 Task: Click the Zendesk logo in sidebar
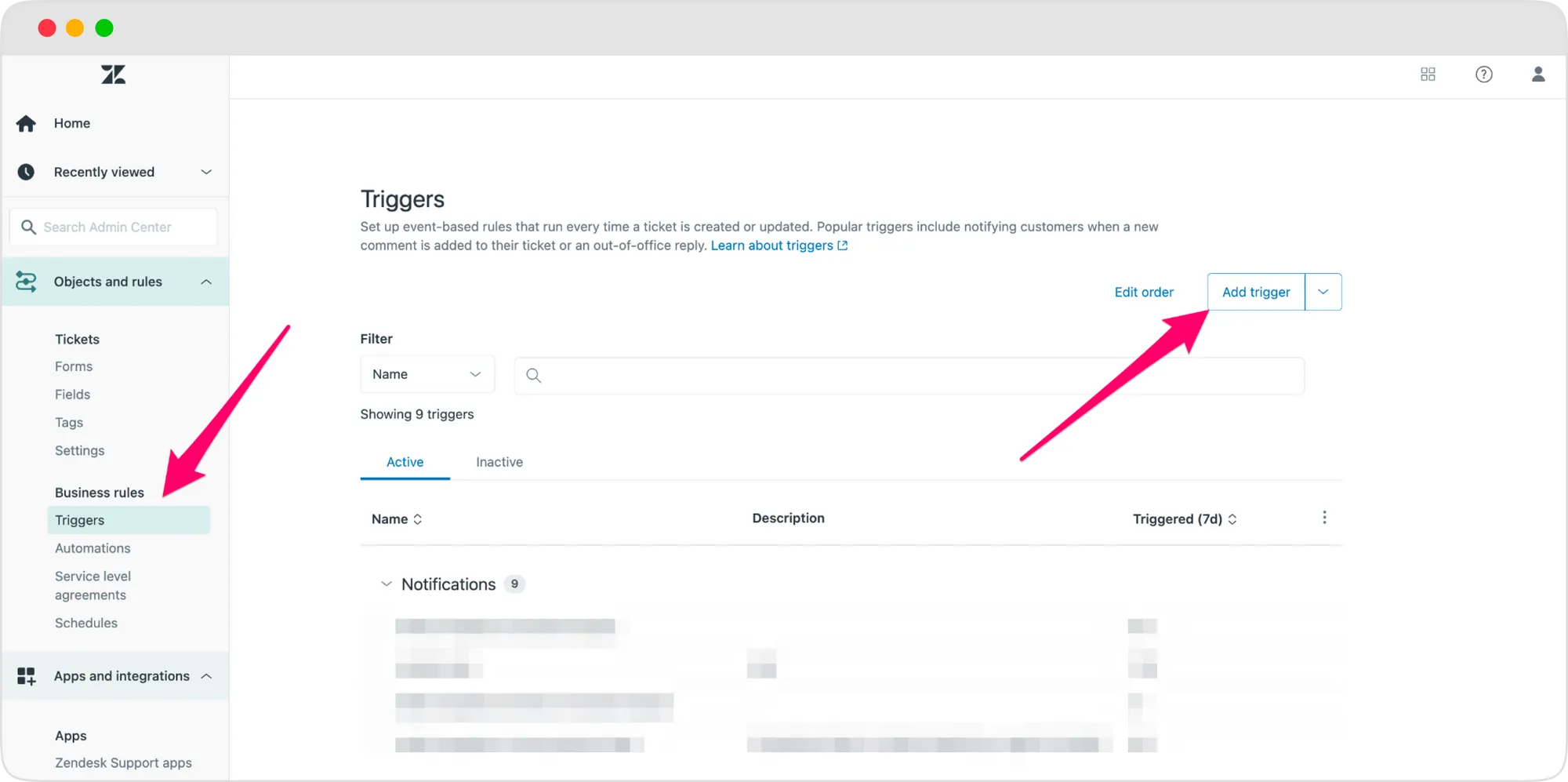coord(113,75)
